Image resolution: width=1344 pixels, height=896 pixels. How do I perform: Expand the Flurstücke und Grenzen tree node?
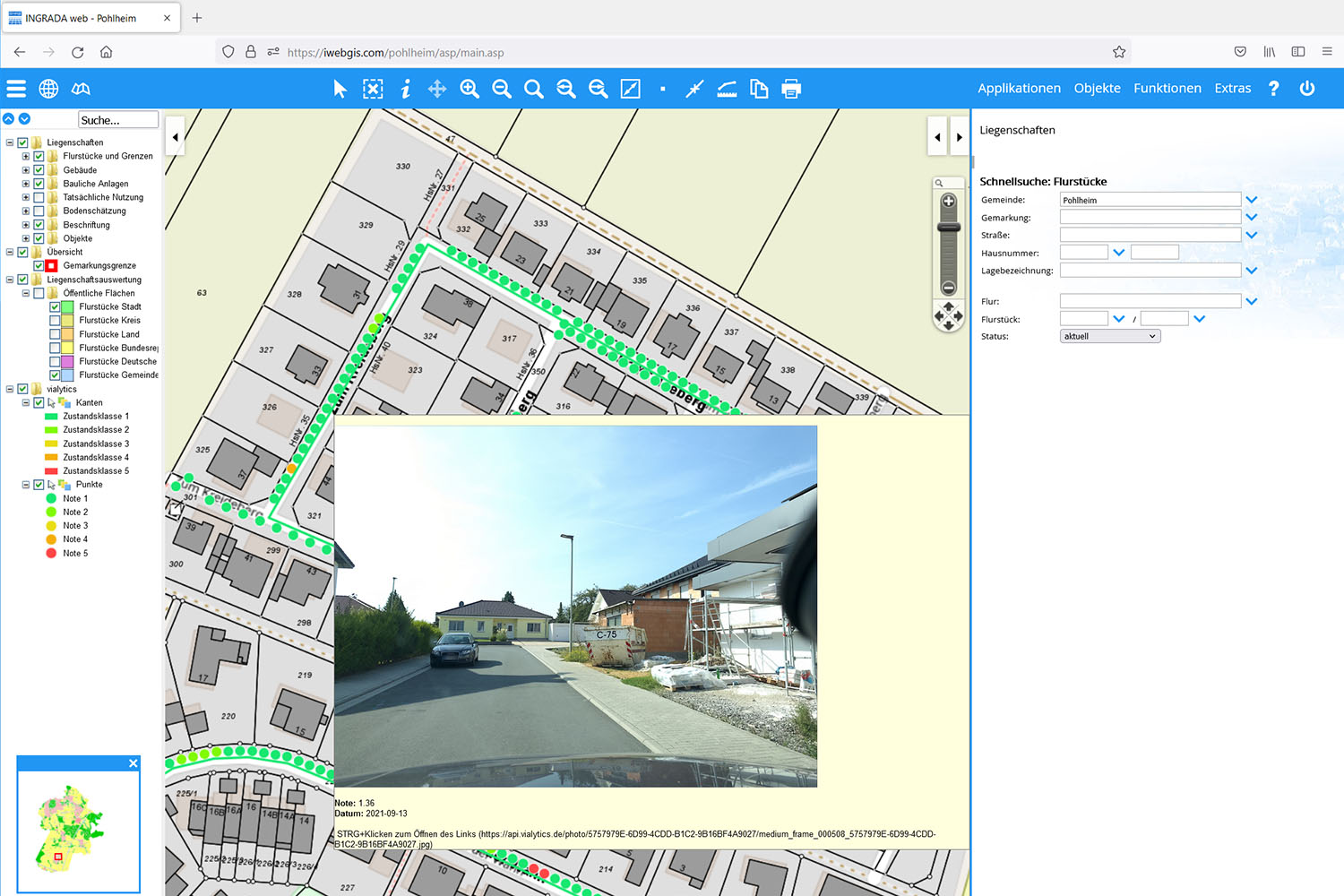(x=26, y=157)
